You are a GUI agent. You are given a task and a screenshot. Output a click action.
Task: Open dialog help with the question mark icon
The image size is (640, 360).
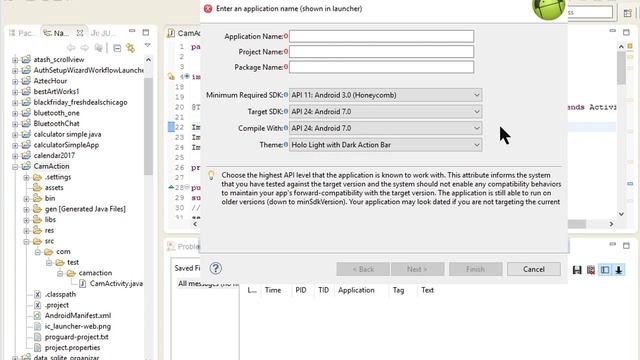[216, 268]
